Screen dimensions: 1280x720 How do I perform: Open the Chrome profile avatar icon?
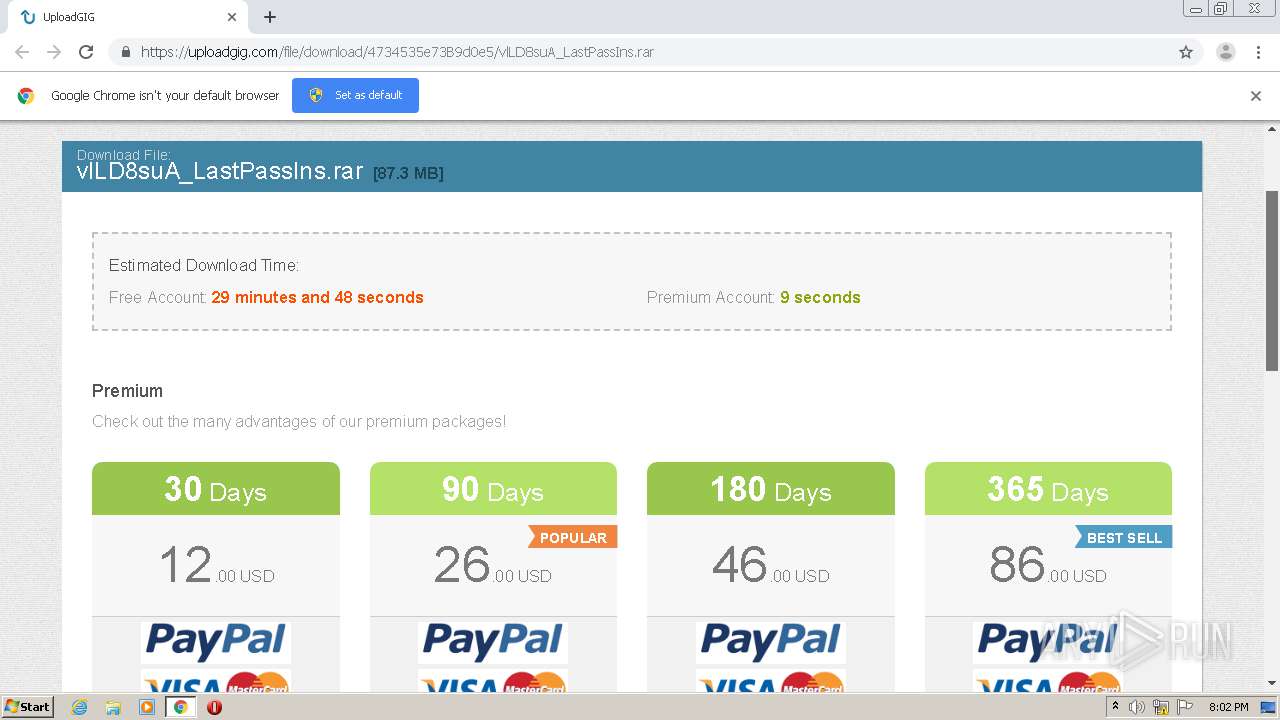click(1225, 52)
